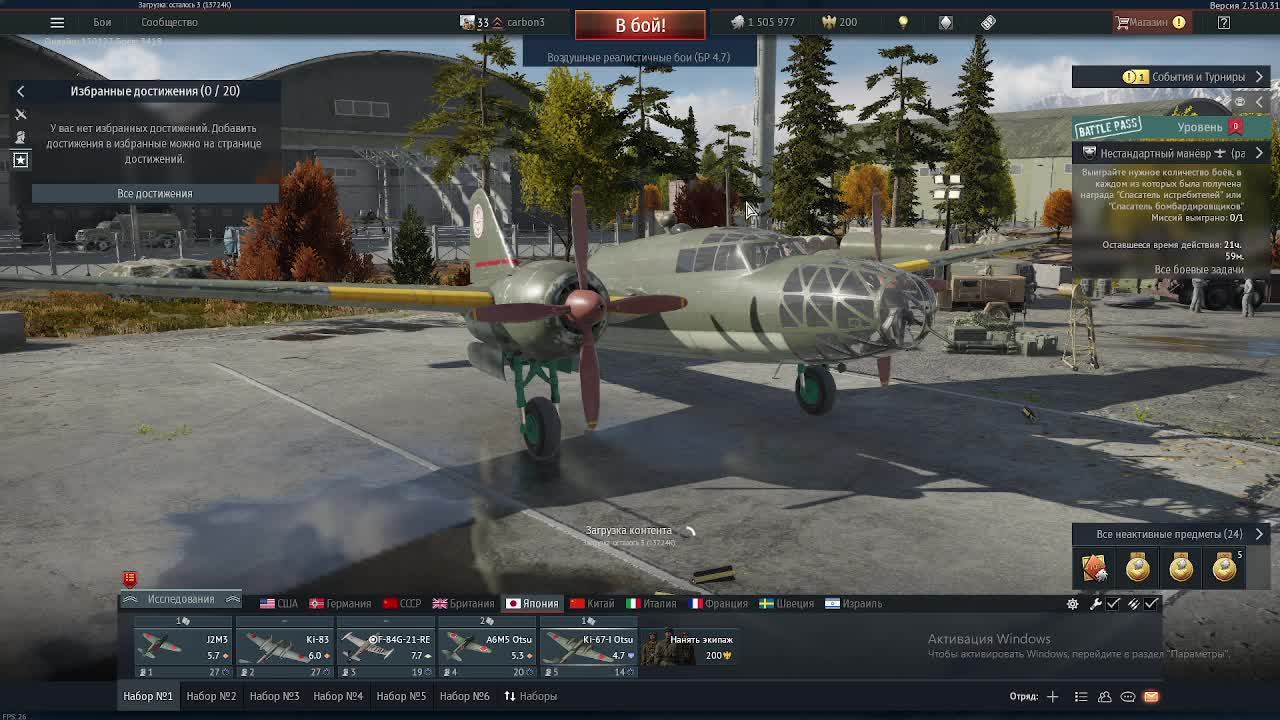The width and height of the screenshot is (1280, 720).
Task: Open the hamburger main menu
Action: tap(57, 22)
